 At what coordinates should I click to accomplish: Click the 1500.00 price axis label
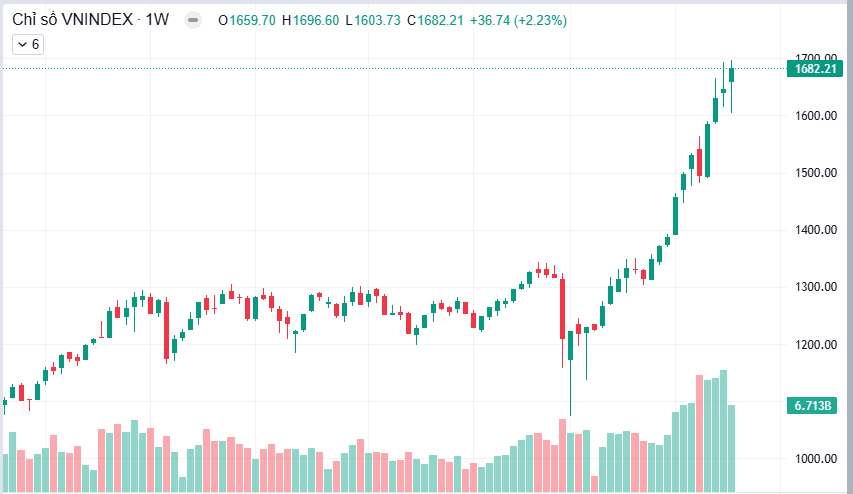(815, 172)
